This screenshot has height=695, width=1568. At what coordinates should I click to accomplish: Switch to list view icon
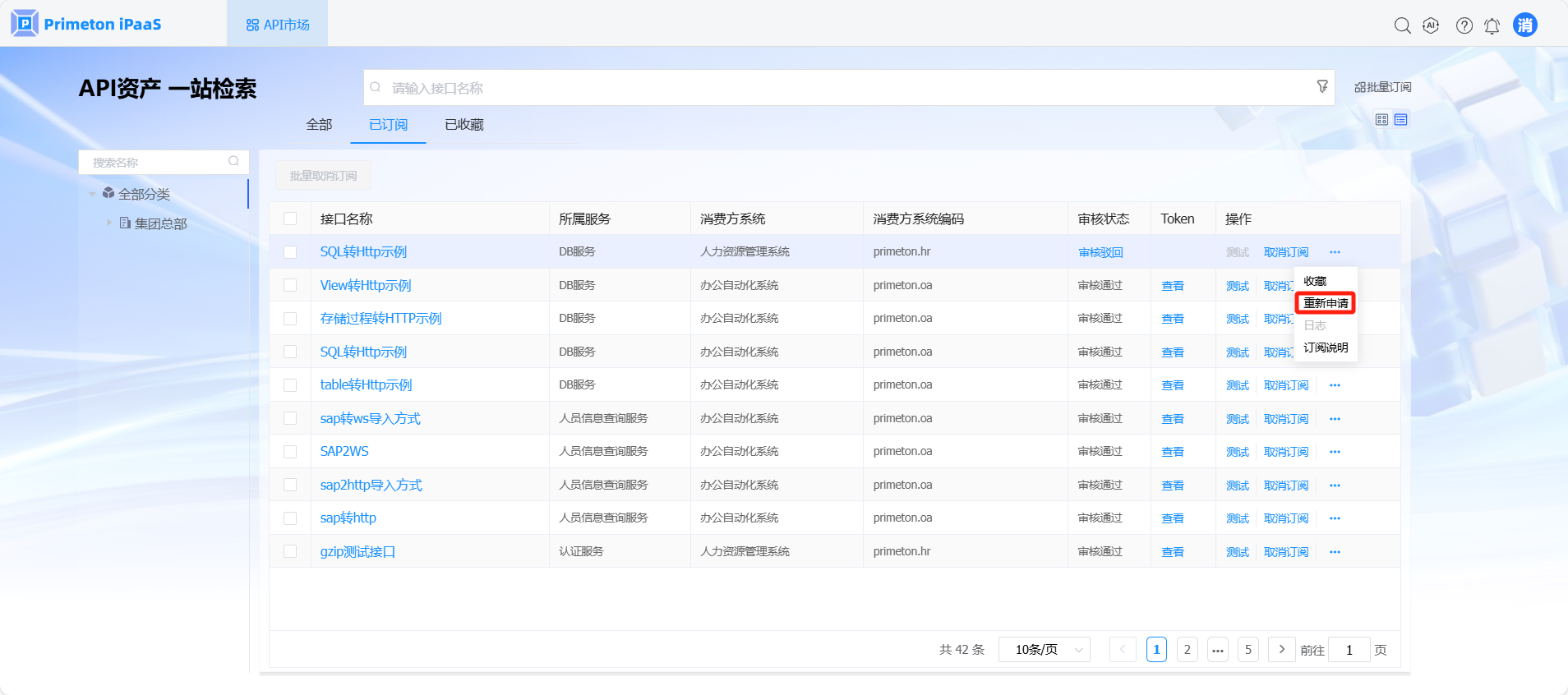(1401, 120)
